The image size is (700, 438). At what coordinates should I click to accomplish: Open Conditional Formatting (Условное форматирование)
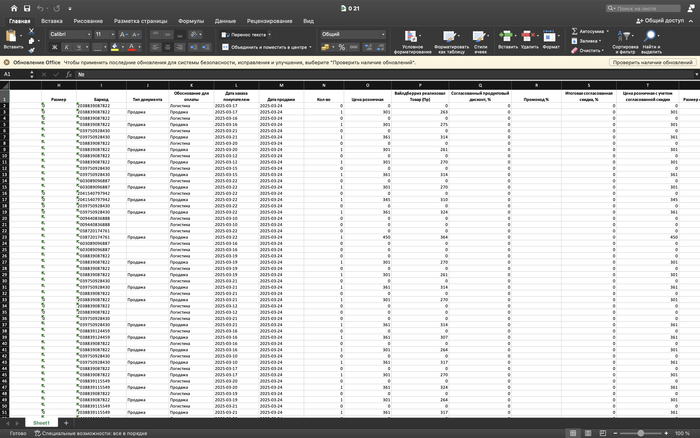(411, 39)
